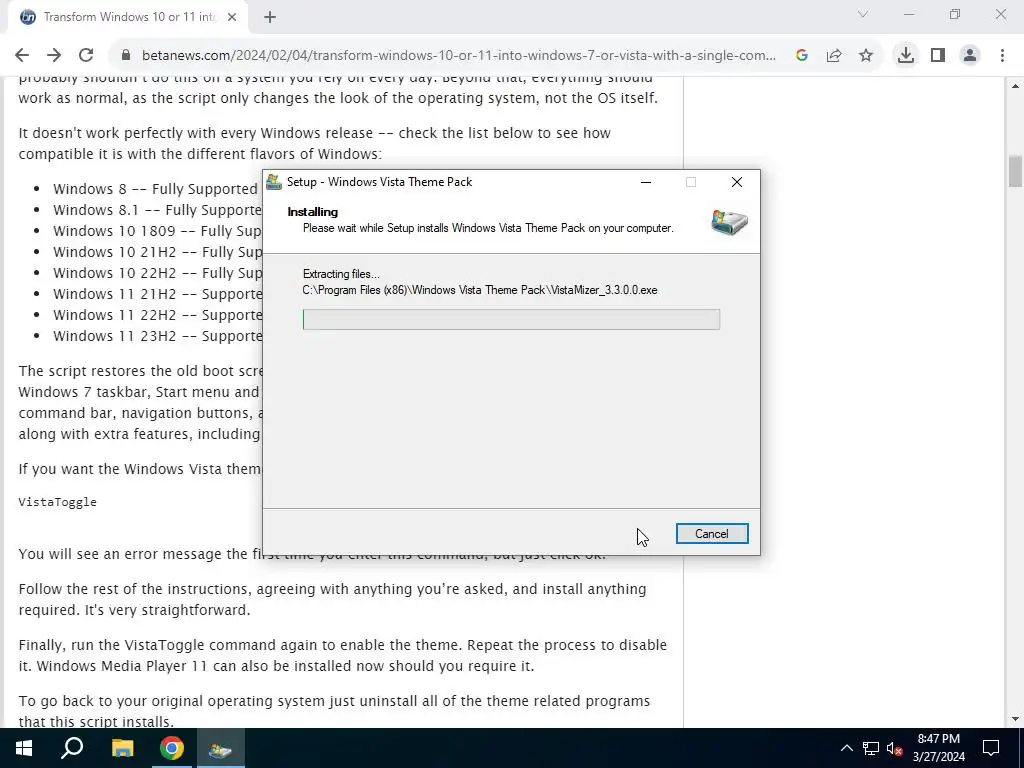Cancel the Vista Theme Pack installation
Image resolution: width=1024 pixels, height=768 pixels.
coord(712,534)
